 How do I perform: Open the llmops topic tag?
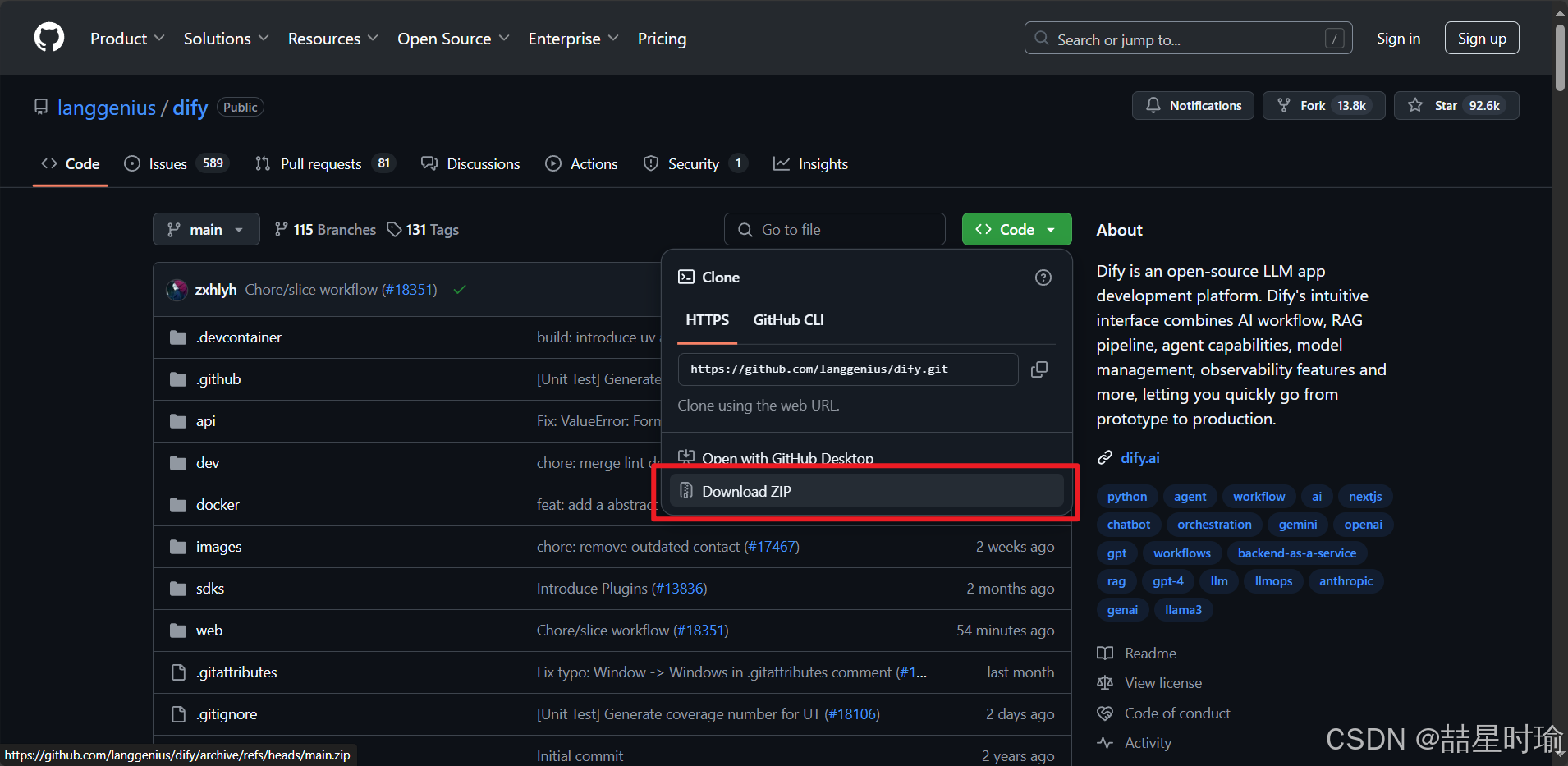point(1273,581)
